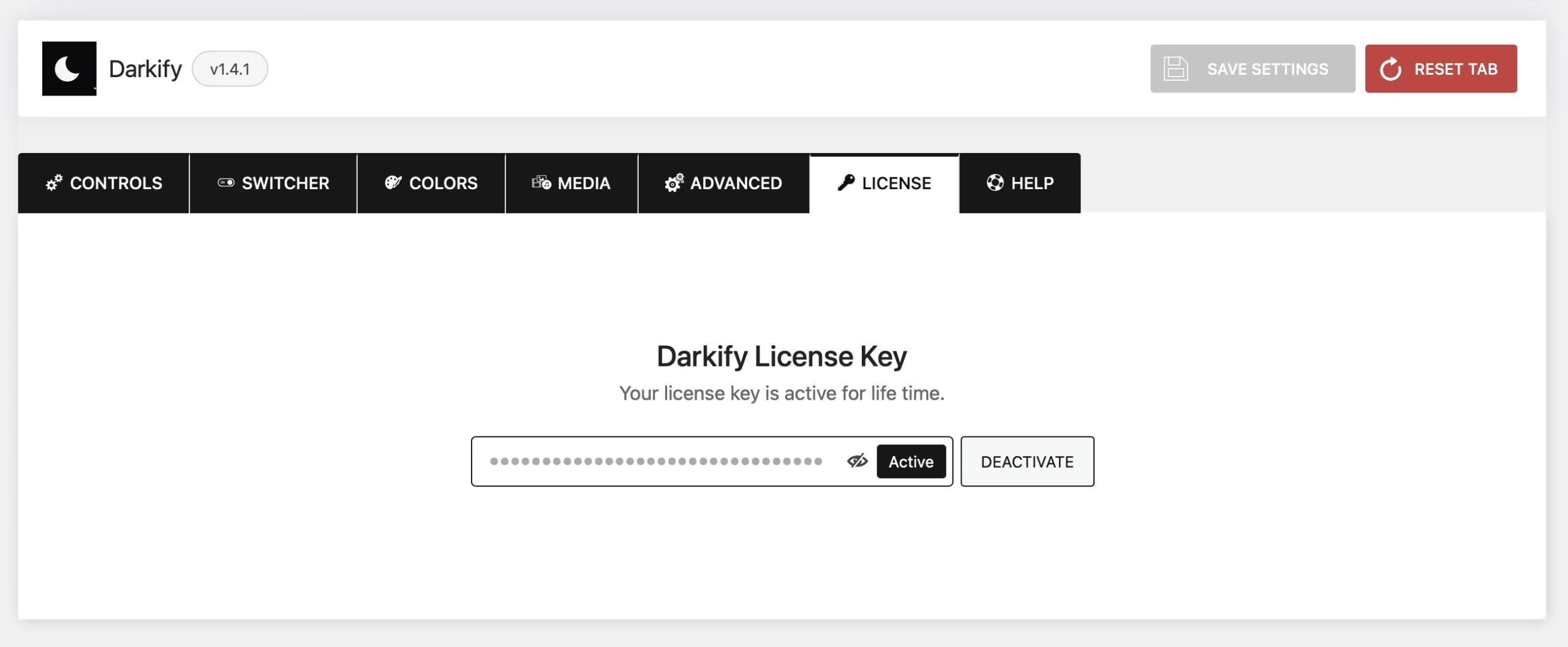Focus the masked license key field
Screen dimensions: 1568x647
point(657,461)
